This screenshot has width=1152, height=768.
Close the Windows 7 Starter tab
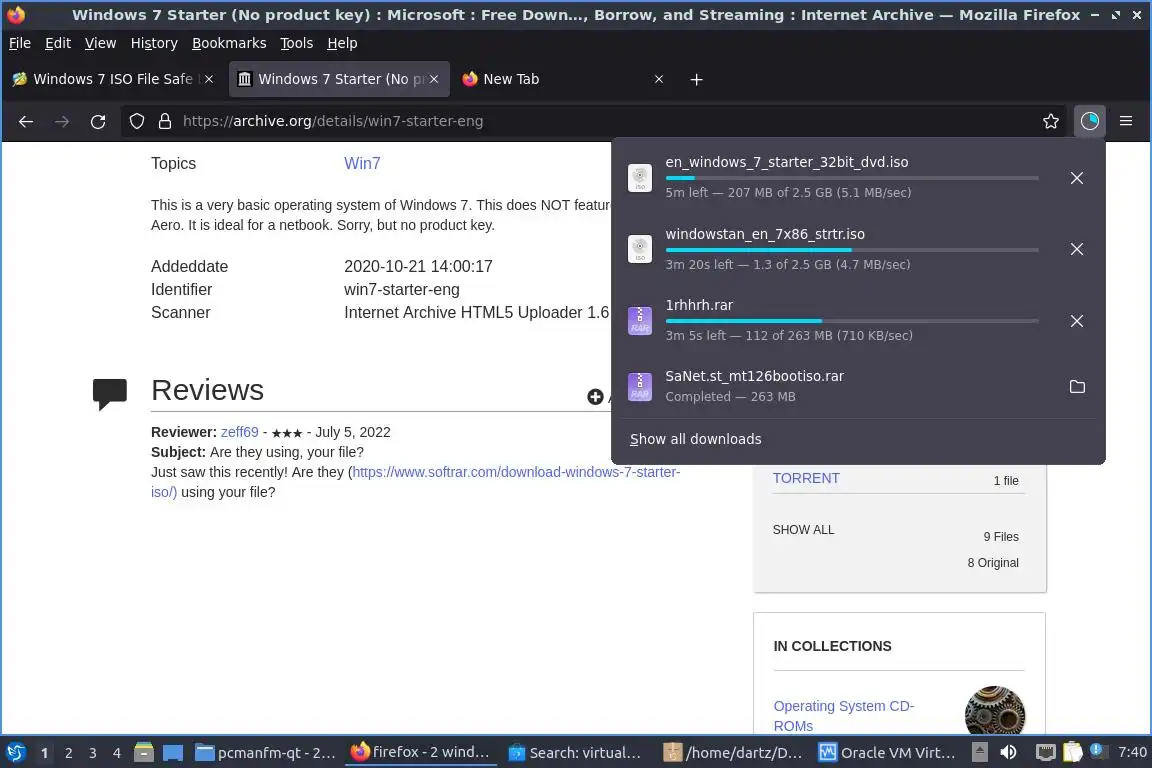(x=434, y=79)
